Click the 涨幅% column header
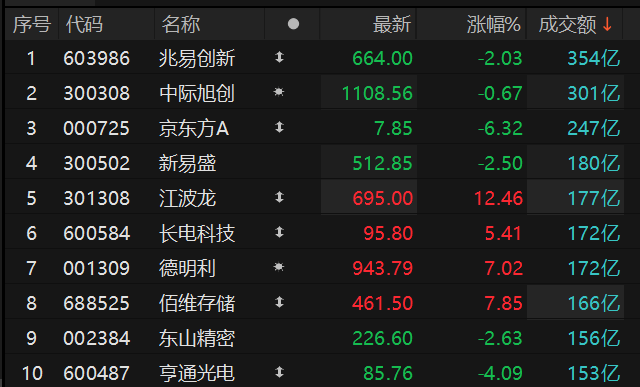 click(x=493, y=24)
